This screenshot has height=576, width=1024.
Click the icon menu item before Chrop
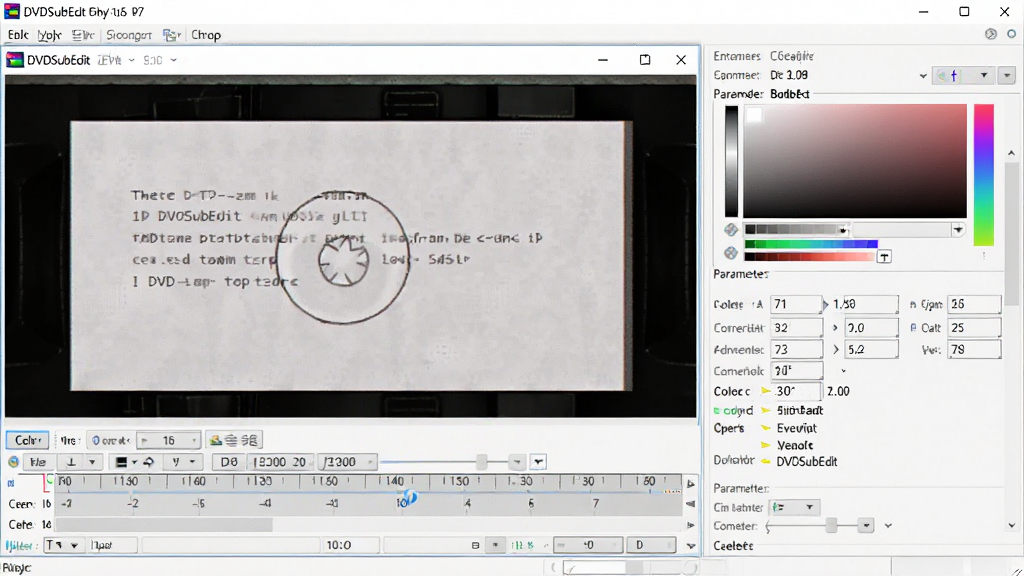click(x=171, y=35)
